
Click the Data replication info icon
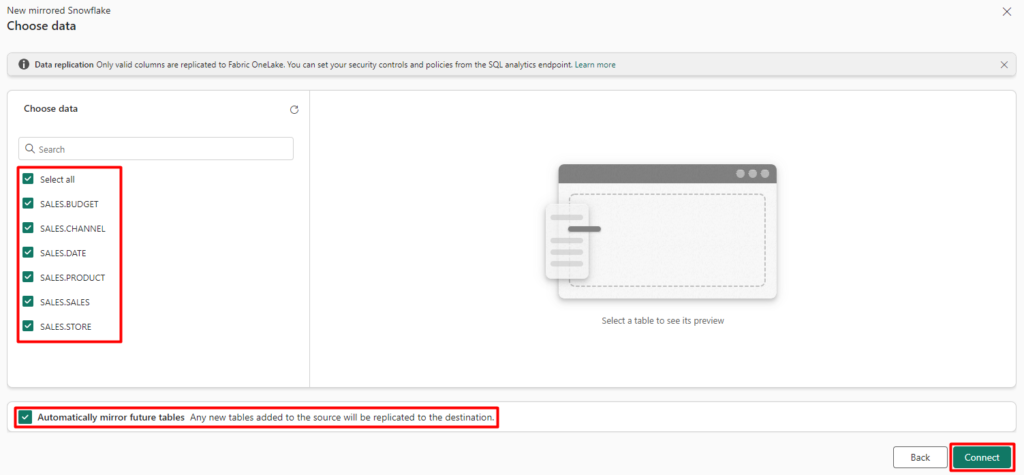click(x=24, y=65)
